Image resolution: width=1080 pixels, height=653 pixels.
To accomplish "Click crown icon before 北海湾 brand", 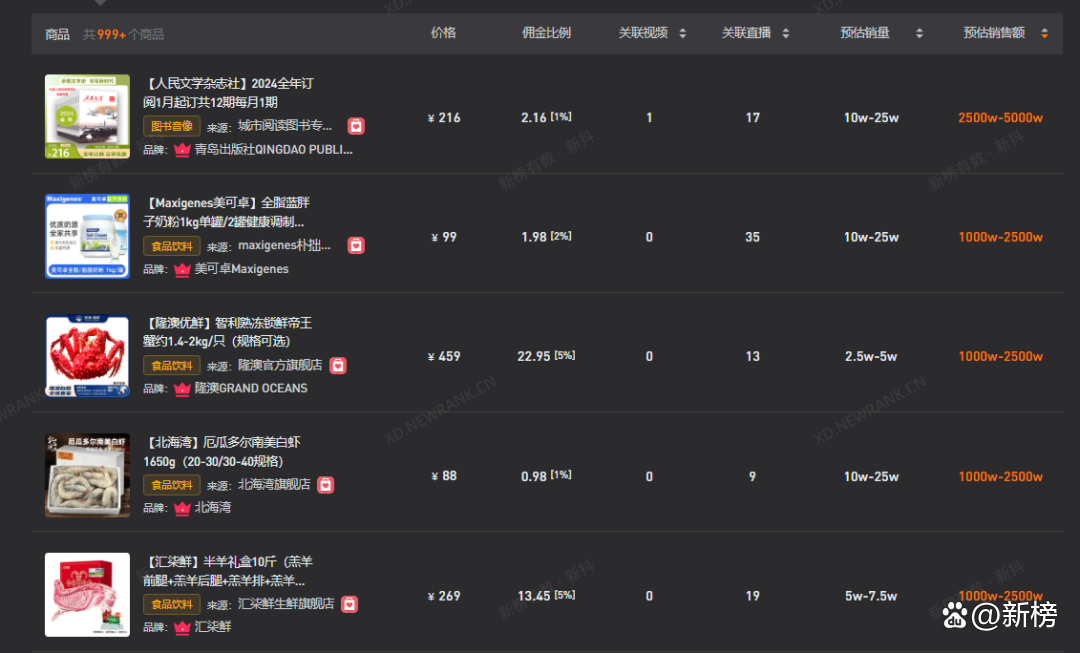I will point(182,508).
